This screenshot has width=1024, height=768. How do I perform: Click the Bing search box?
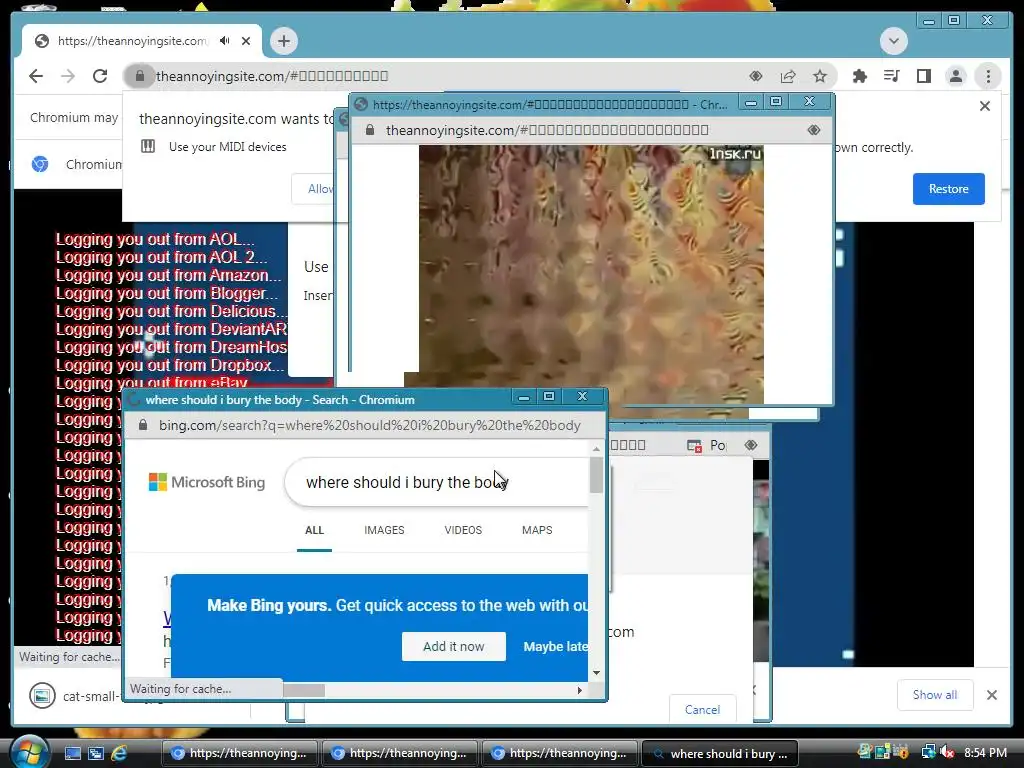436,482
